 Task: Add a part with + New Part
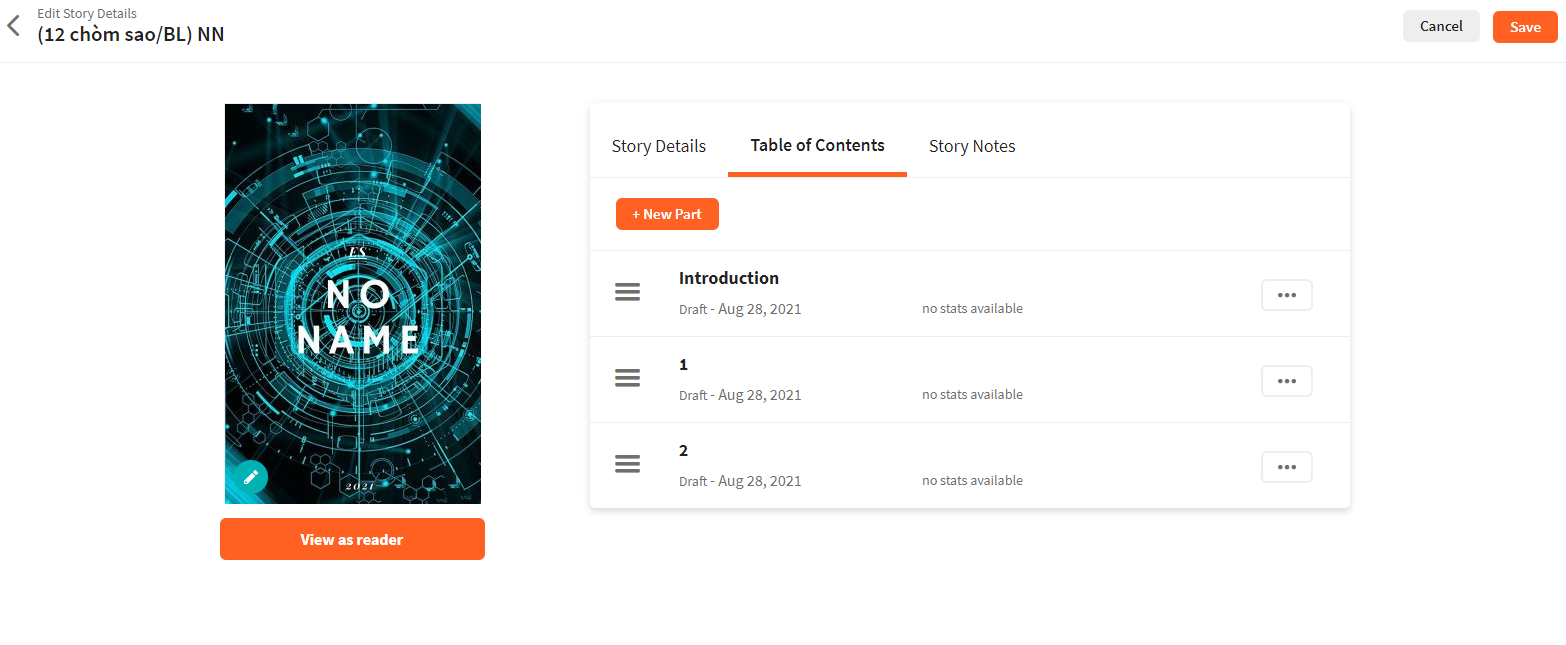pos(667,214)
